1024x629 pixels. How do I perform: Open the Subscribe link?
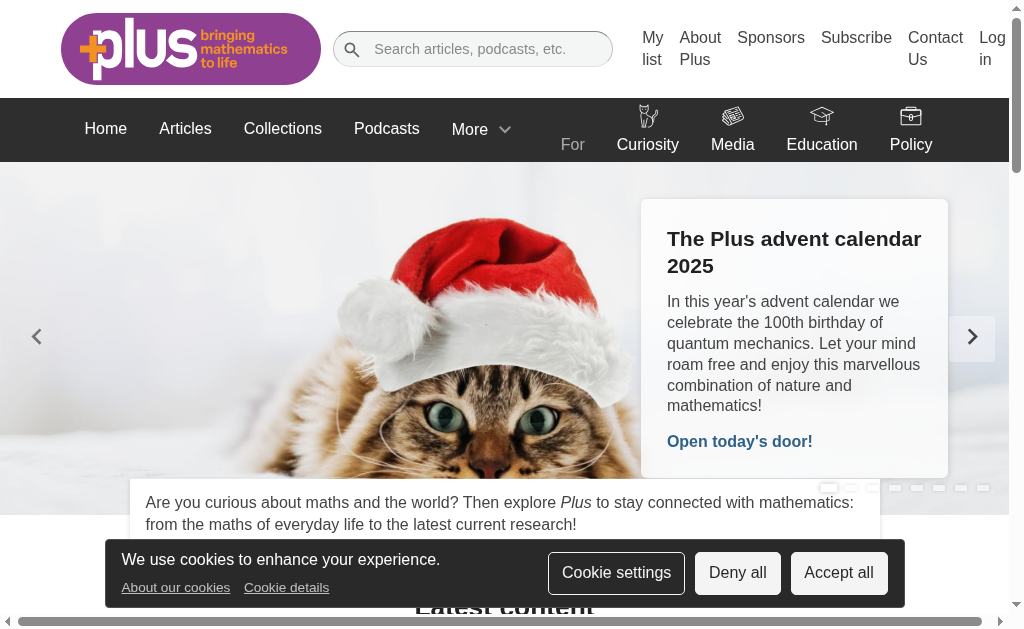coord(856,38)
